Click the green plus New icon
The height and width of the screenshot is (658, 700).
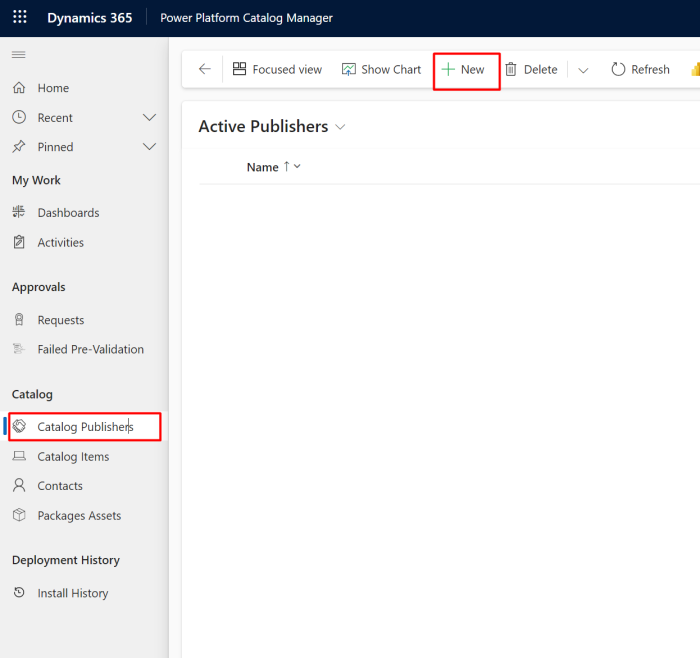click(x=448, y=69)
